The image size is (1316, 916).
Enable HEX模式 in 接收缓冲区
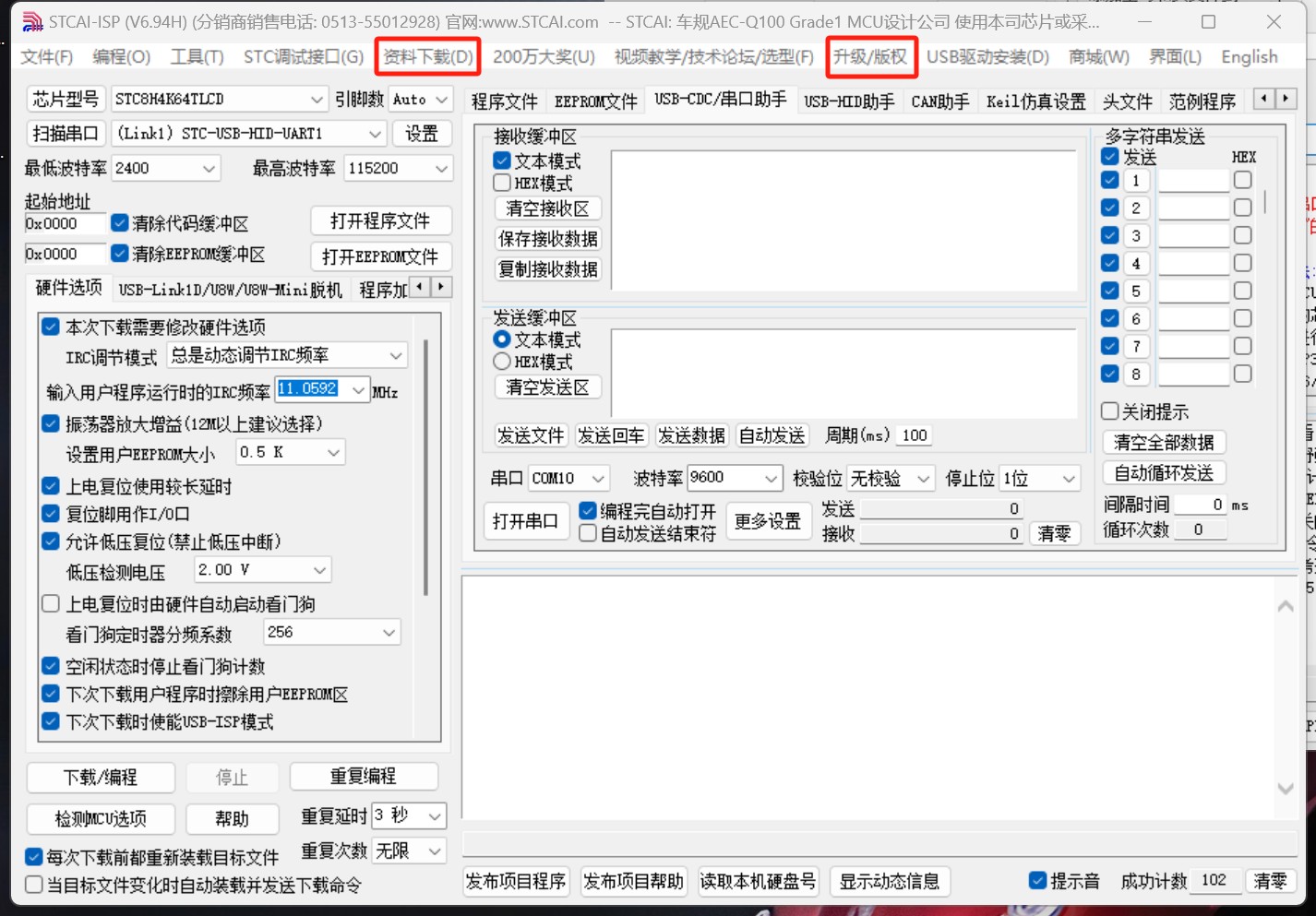(x=502, y=183)
